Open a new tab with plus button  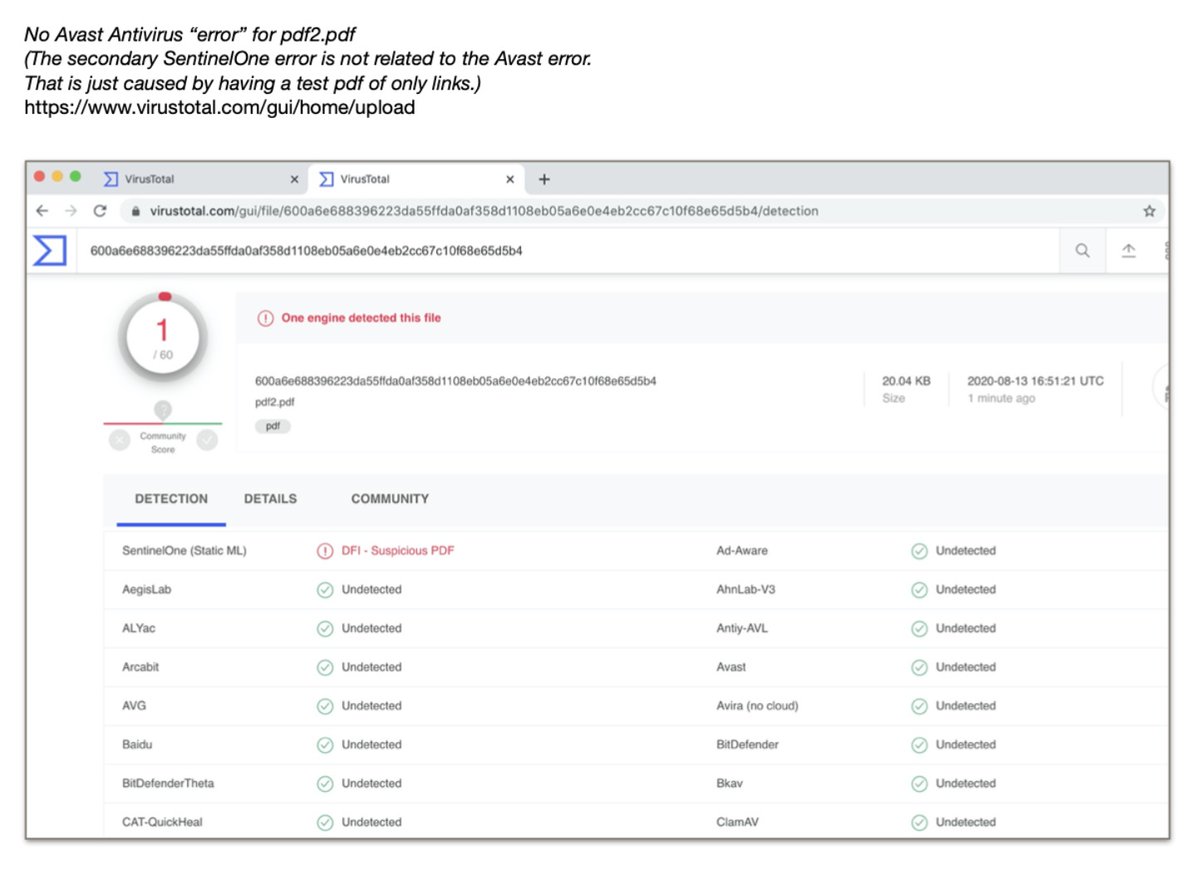pos(544,179)
